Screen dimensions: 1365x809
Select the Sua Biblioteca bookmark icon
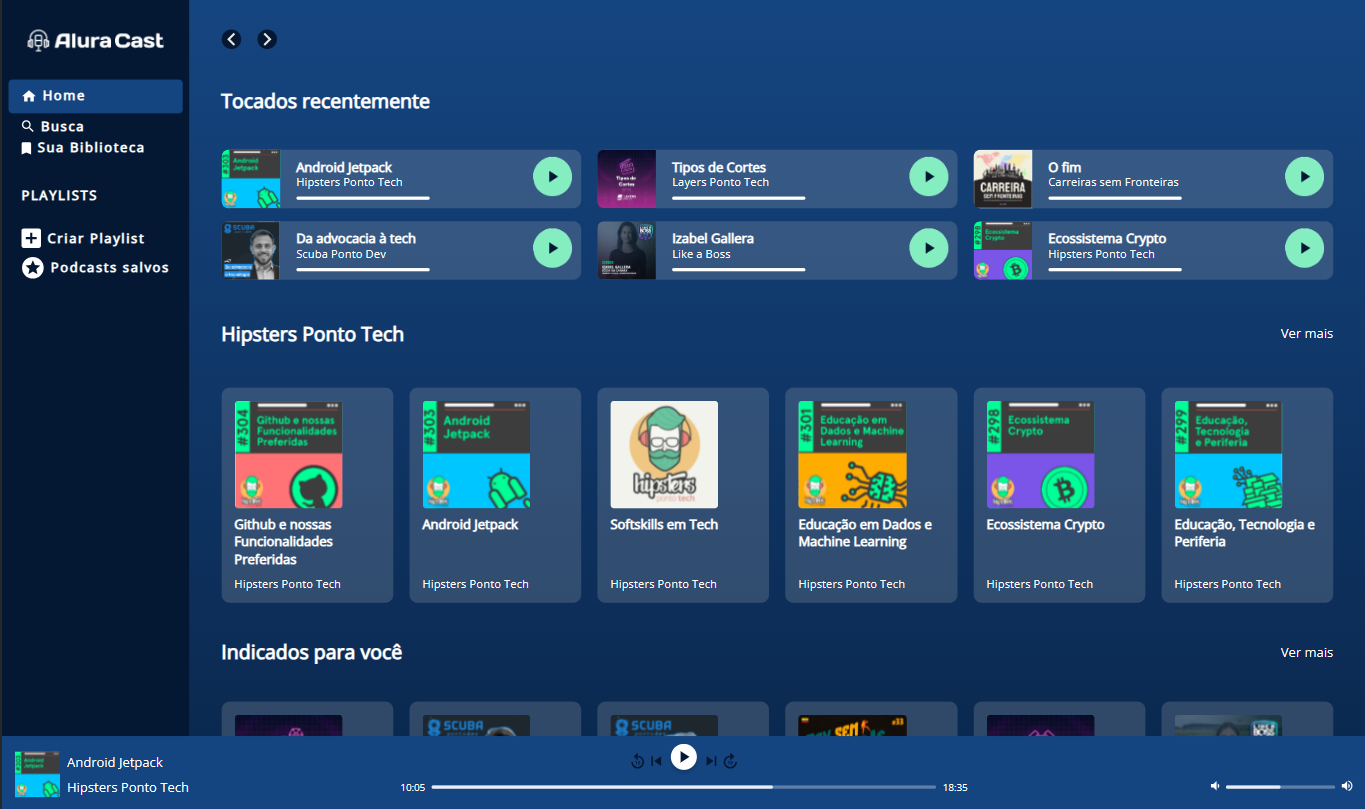click(27, 147)
